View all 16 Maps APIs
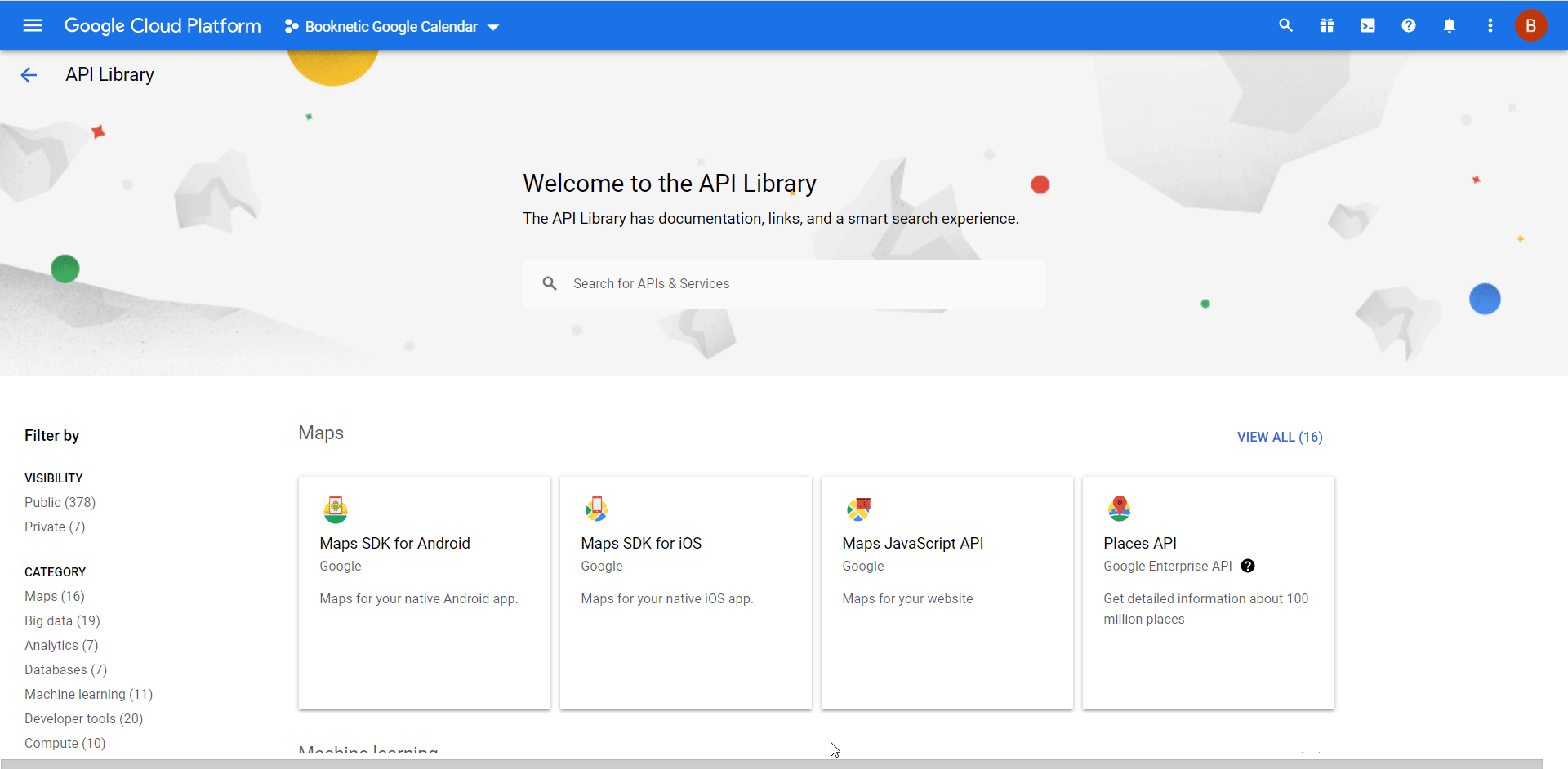Image resolution: width=1568 pixels, height=769 pixels. tap(1278, 437)
